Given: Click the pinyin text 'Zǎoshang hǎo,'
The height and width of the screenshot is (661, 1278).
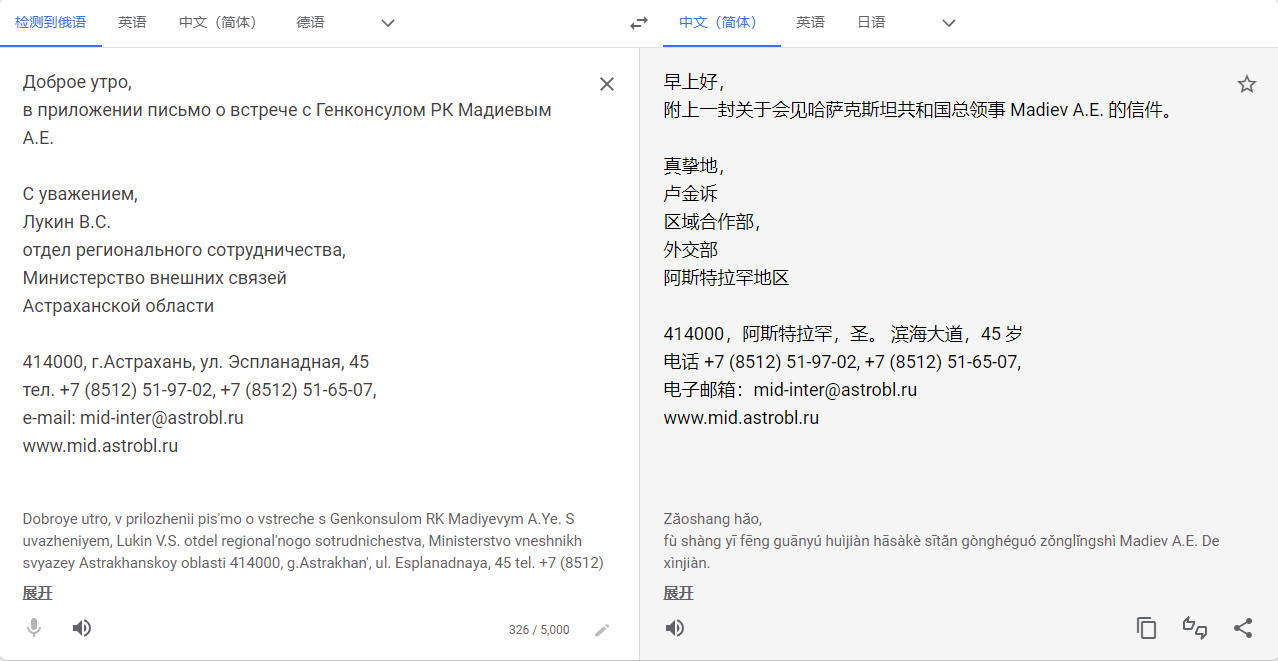Looking at the screenshot, I should click(x=713, y=519).
